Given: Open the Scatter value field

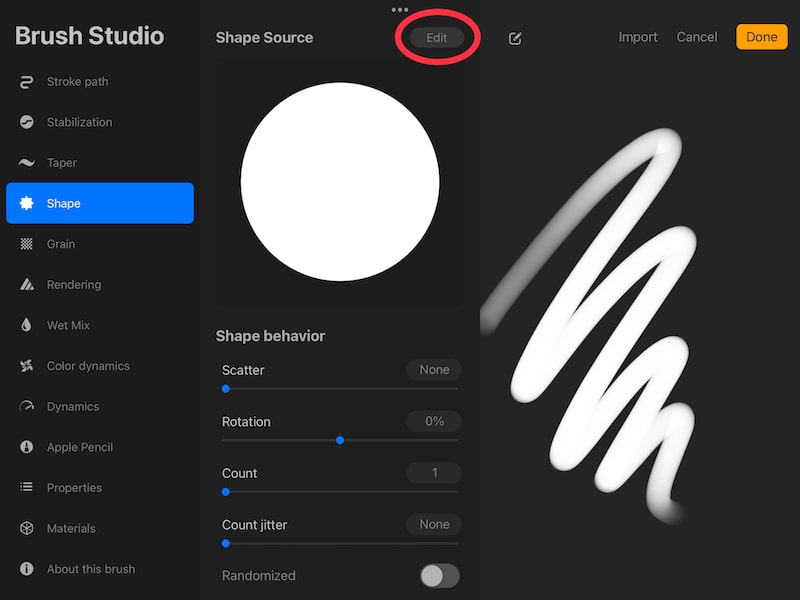Looking at the screenshot, I should pos(433,369).
